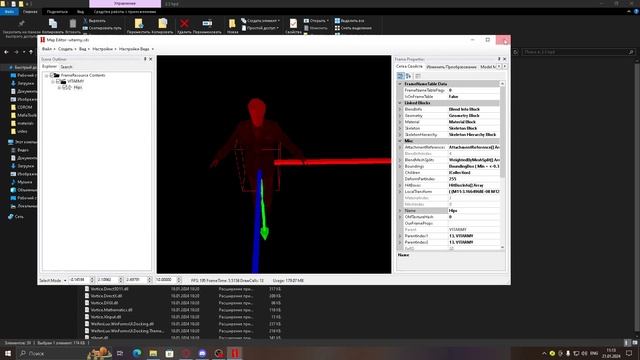Open Microsoft Edge from the taskbar
Screen dimensions: 640x360
coord(137,353)
